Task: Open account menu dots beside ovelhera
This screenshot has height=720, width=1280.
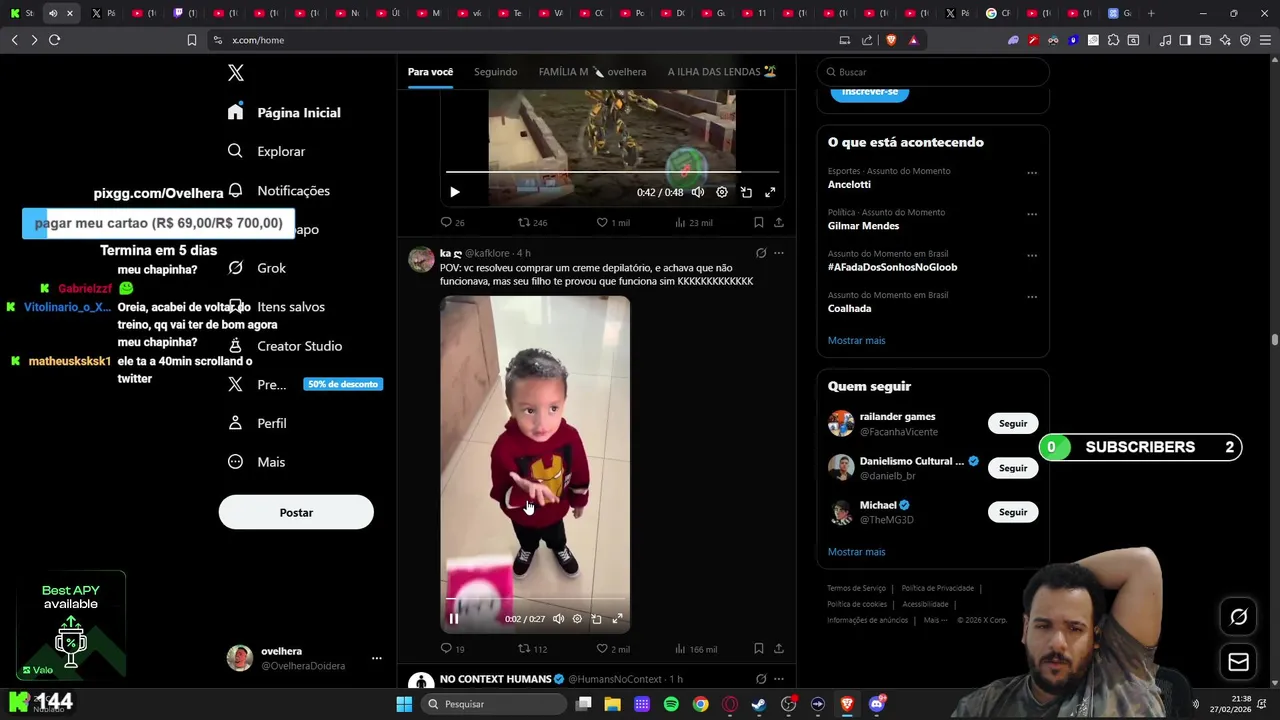Action: coord(377,658)
